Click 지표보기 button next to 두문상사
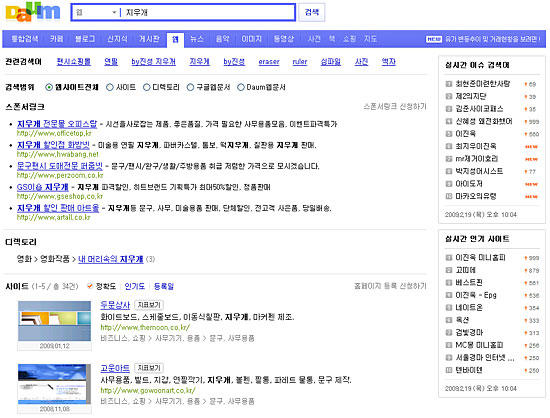The image size is (550, 418). pos(149,305)
